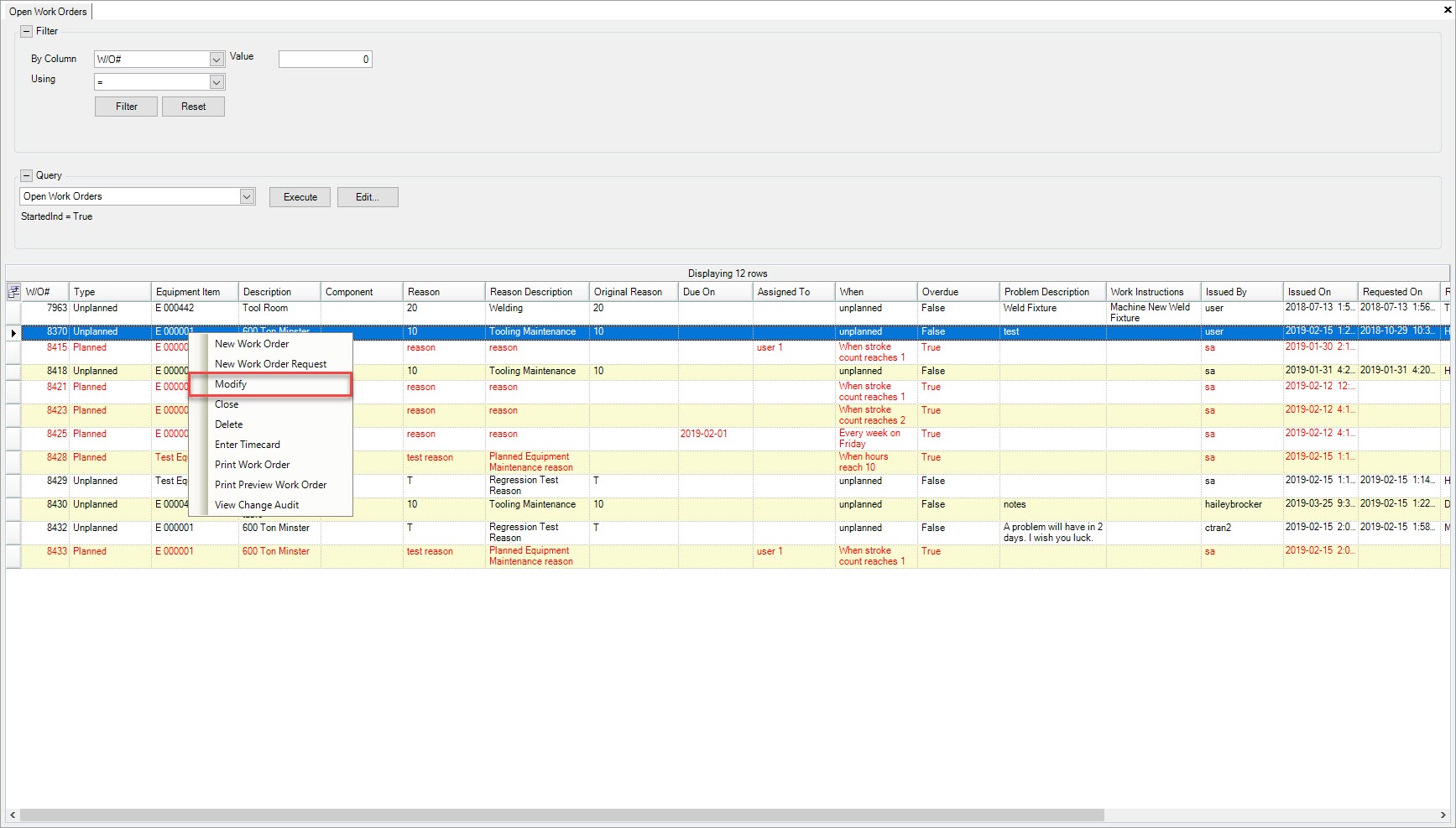The image size is (1456, 828).
Task: Open the By Column dropdown
Action: (x=217, y=60)
